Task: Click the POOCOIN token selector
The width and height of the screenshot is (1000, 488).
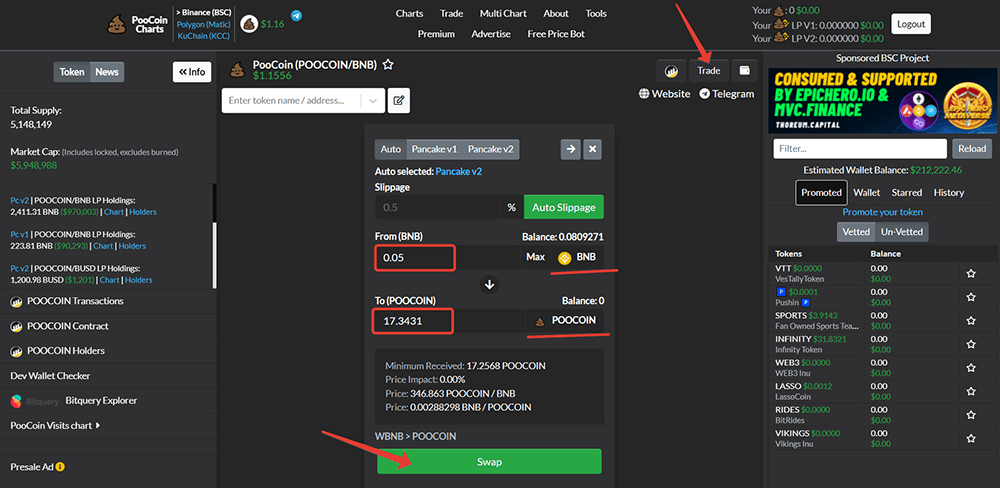Action: pyautogui.click(x=565, y=320)
